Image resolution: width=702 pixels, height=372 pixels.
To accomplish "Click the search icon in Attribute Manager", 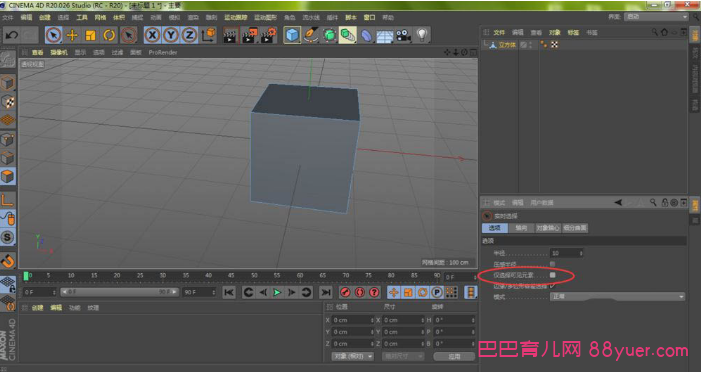I will tap(653, 203).
